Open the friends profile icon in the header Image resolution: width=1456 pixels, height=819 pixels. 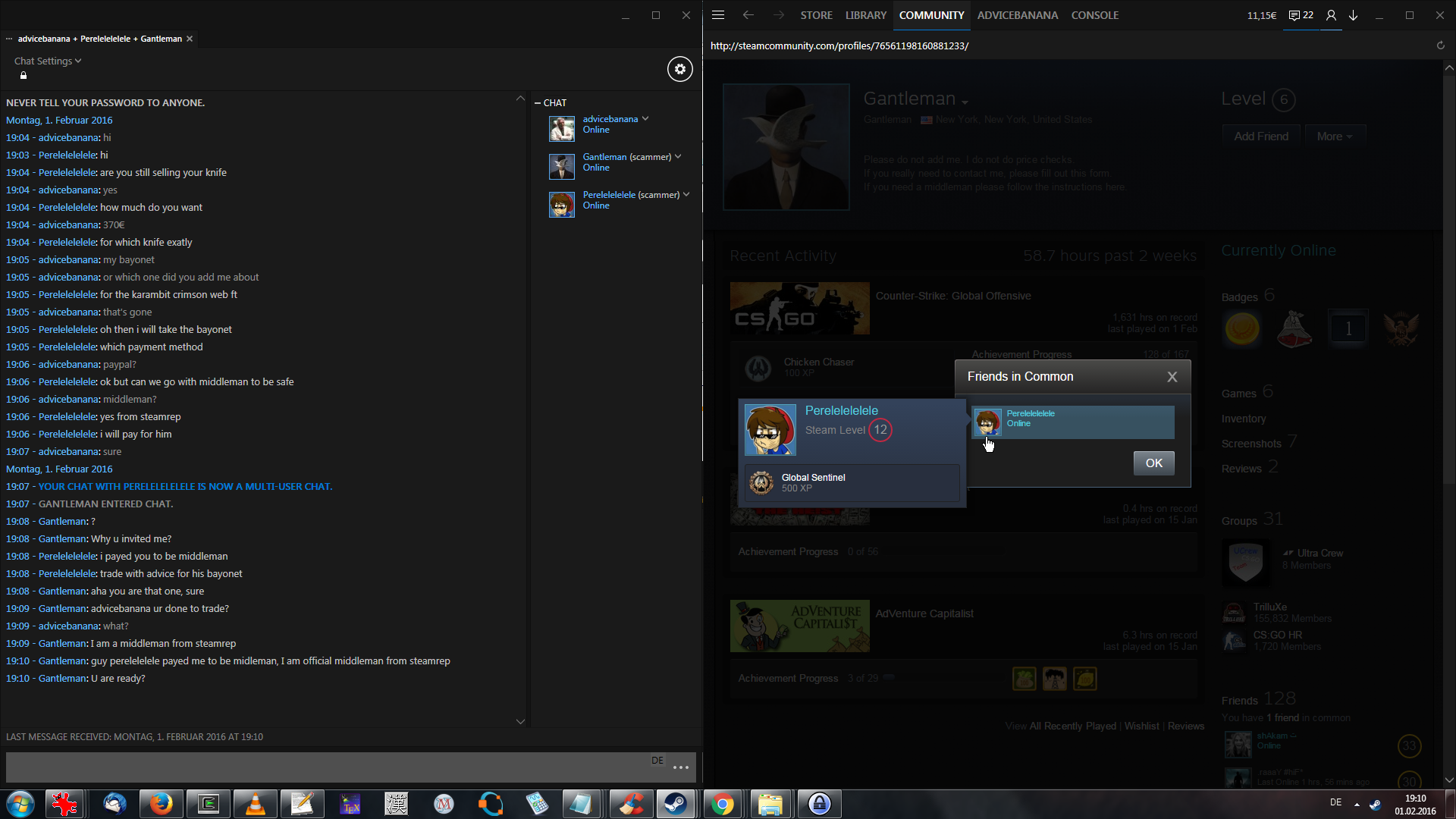click(1331, 15)
